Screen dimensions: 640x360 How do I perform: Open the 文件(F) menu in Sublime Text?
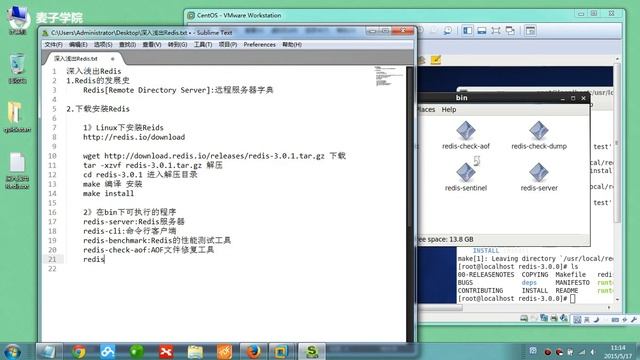click(53, 44)
